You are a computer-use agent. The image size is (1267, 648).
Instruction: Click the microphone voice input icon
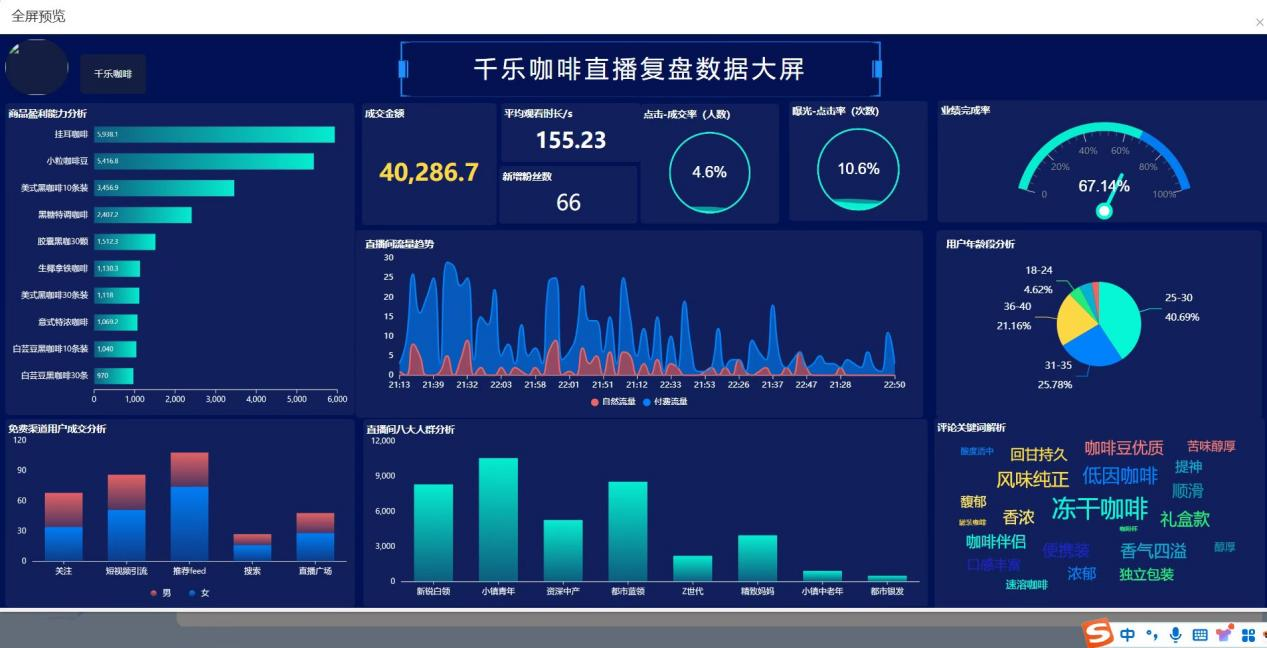pyautogui.click(x=1175, y=634)
